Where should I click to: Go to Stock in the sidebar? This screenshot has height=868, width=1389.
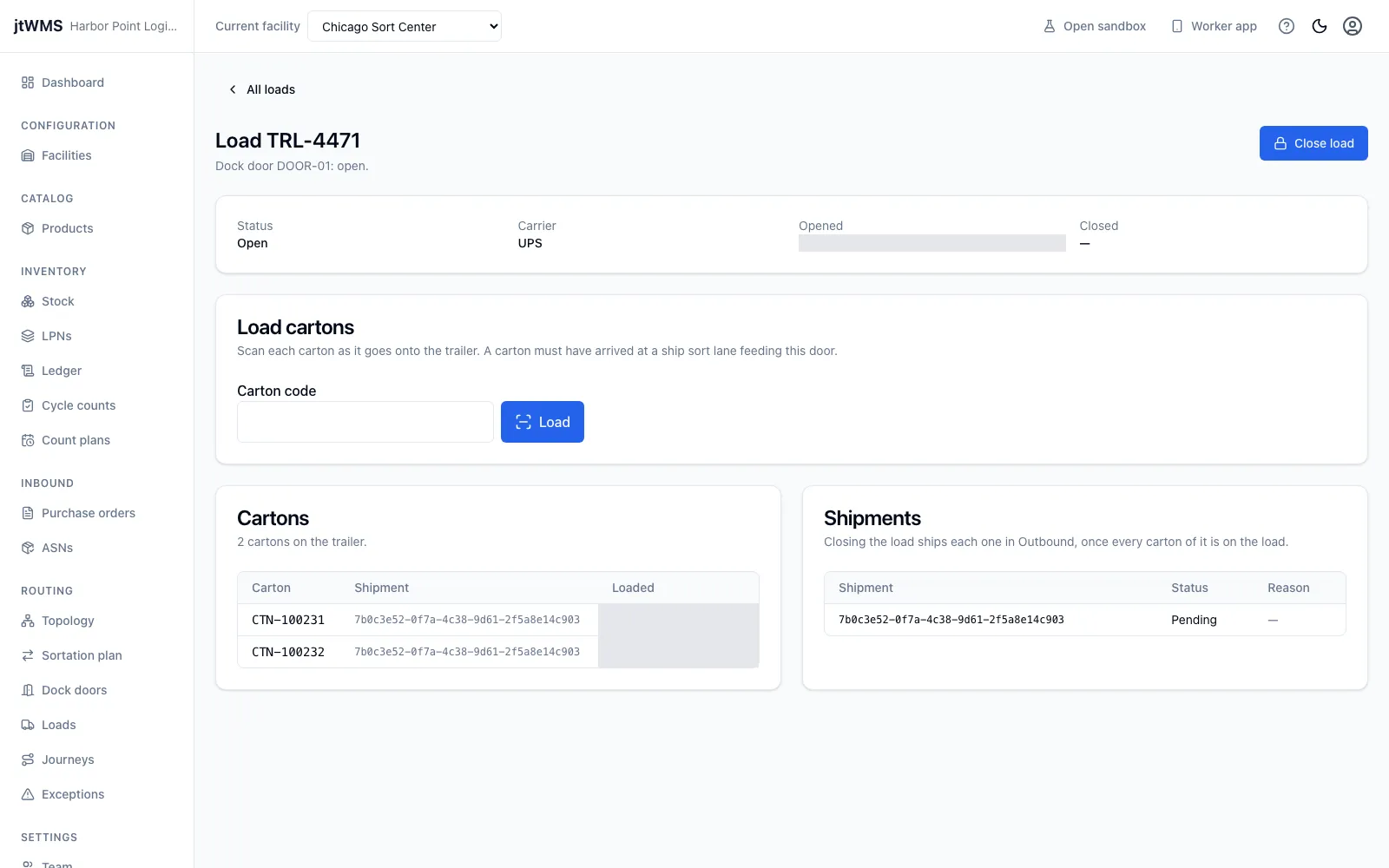click(58, 301)
